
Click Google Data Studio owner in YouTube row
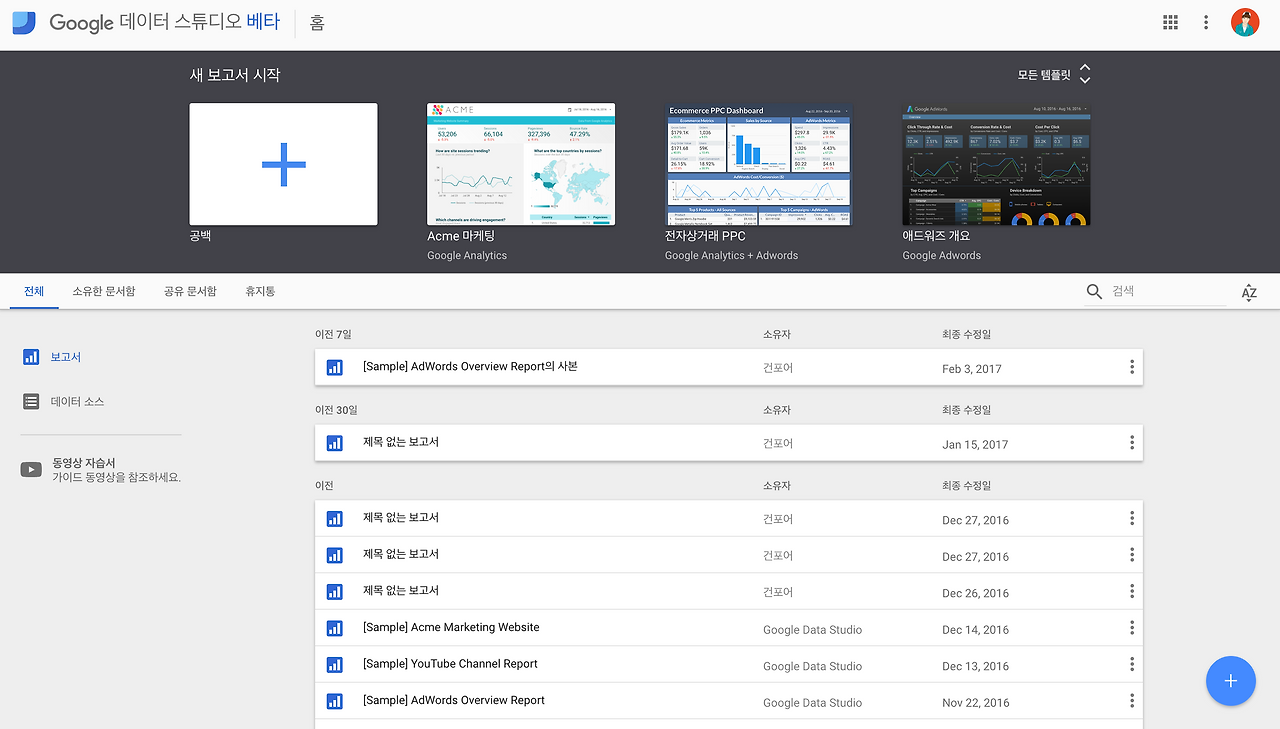point(812,666)
